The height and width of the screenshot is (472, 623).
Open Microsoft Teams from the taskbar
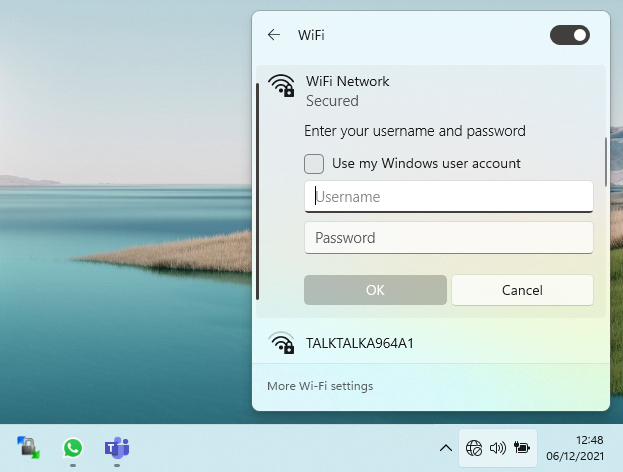click(117, 448)
